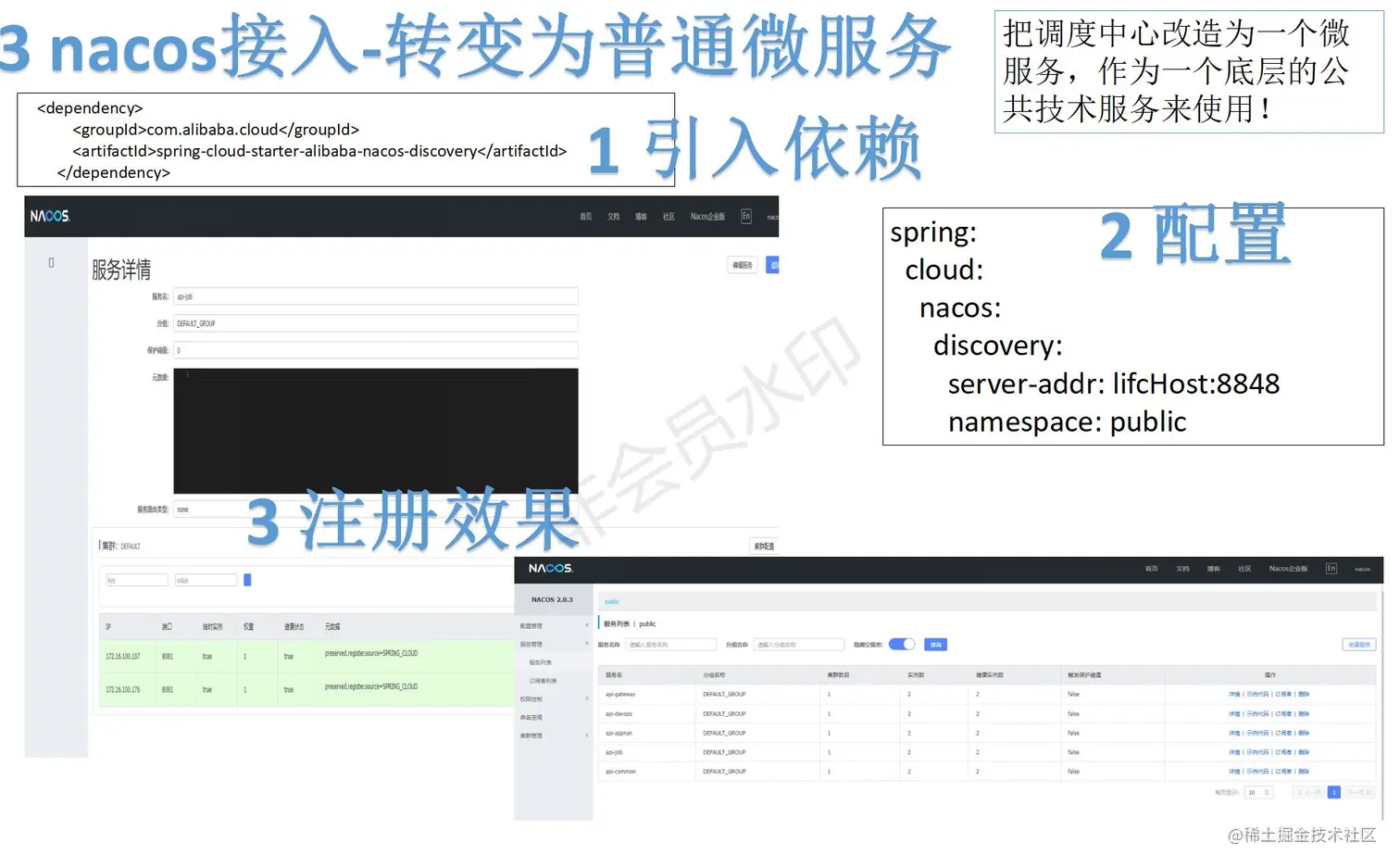Click api-devops service name cell
This screenshot has height=868, width=1400.
pos(619,713)
